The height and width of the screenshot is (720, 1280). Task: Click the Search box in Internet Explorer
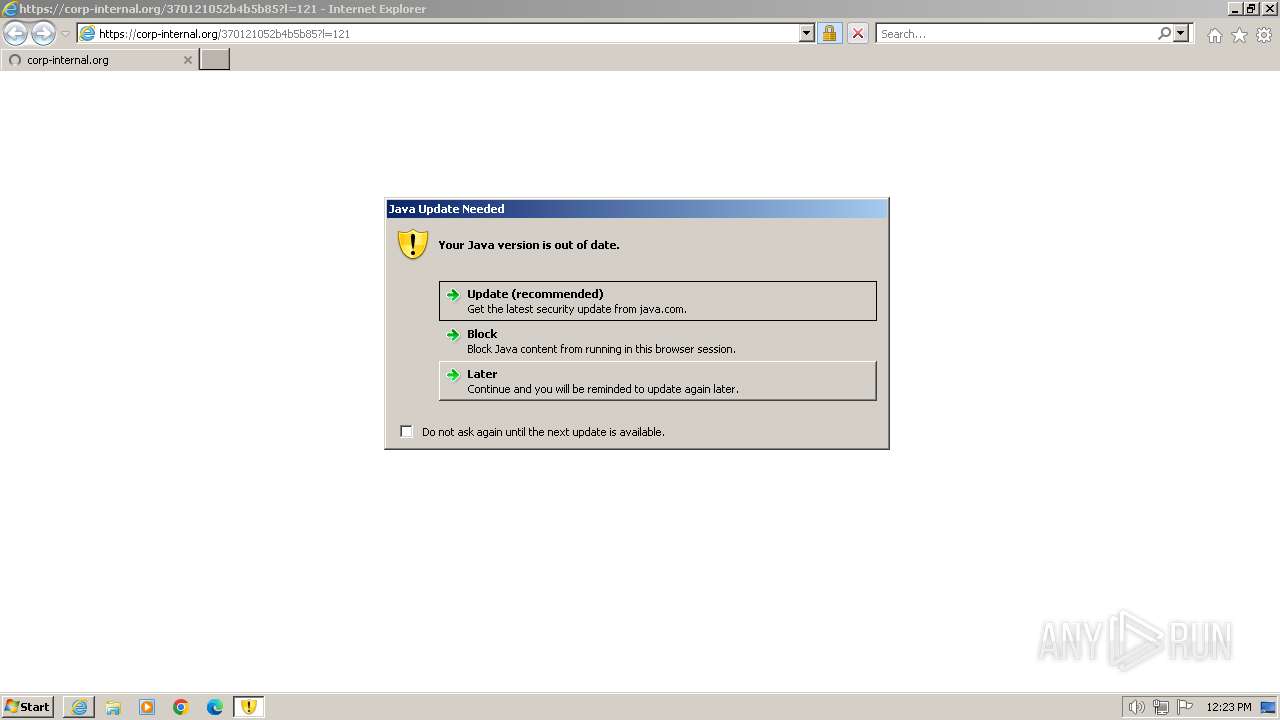coord(1015,34)
